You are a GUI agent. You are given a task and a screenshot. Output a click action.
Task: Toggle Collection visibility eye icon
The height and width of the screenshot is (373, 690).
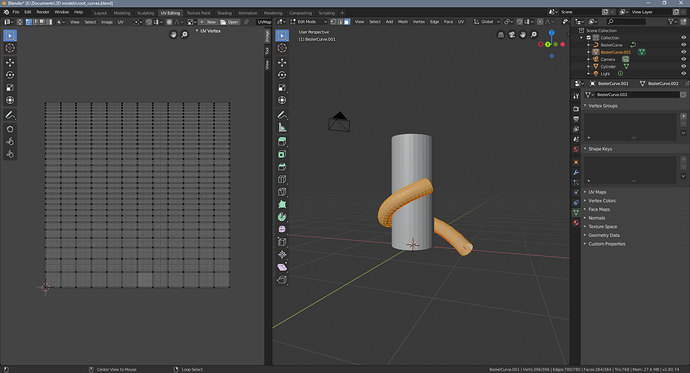click(x=683, y=38)
